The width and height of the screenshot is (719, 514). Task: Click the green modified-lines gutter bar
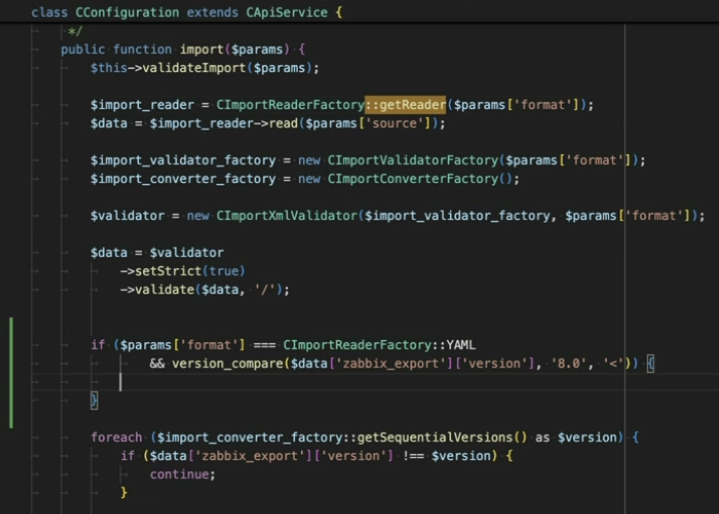pos(11,372)
